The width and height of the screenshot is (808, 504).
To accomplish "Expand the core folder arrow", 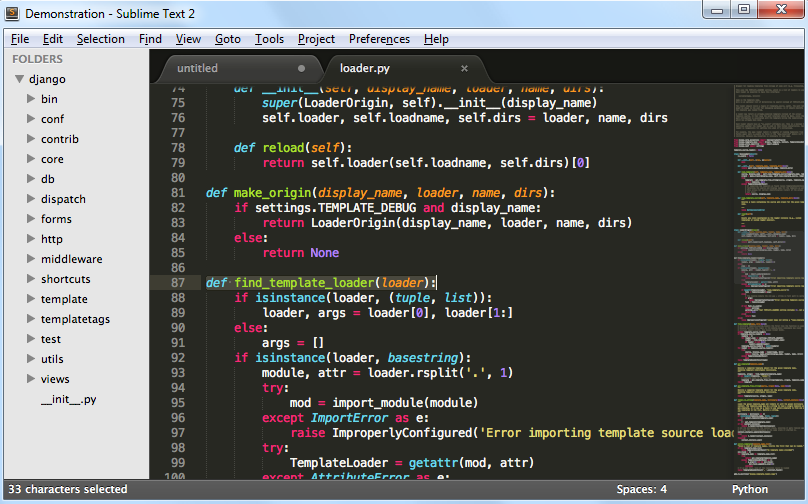I will click(x=31, y=159).
